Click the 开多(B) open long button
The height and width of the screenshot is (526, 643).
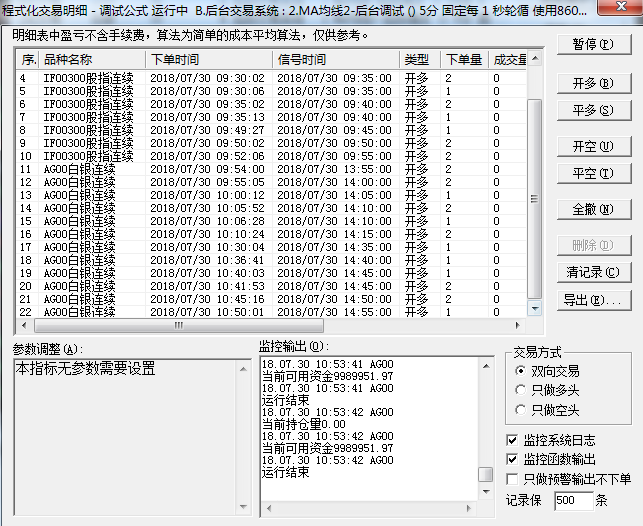coord(593,83)
